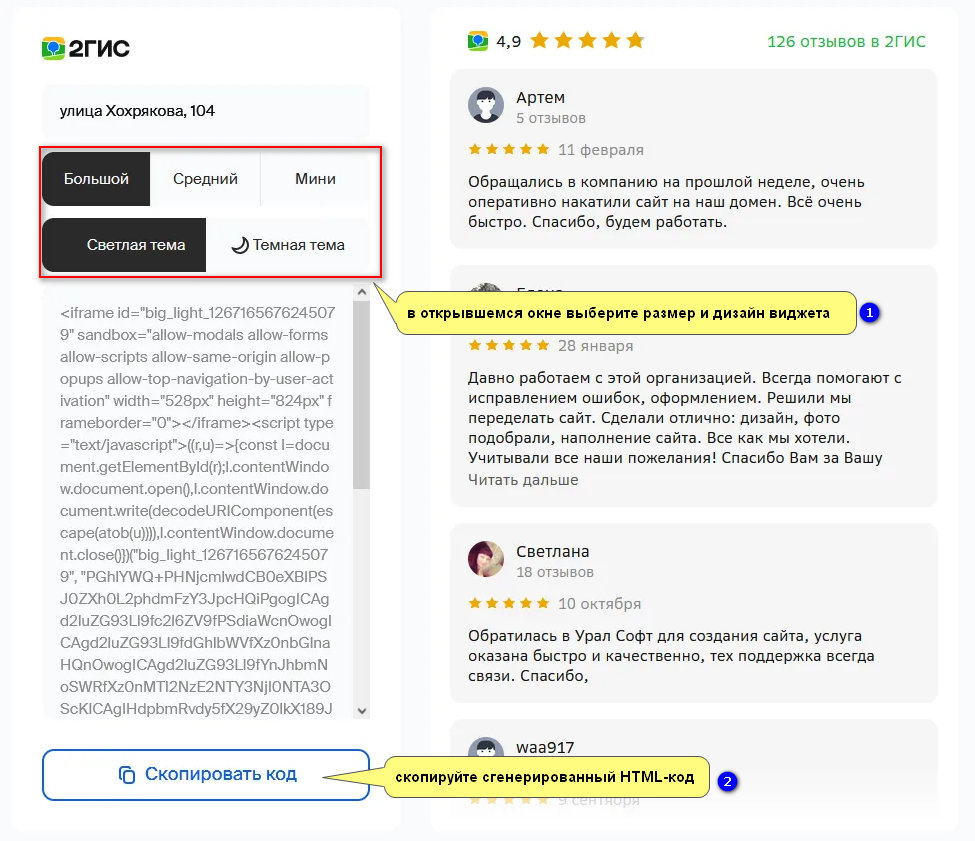Click the code box scrollbar thumb
Image resolution: width=975 pixels, height=841 pixels.
361,395
